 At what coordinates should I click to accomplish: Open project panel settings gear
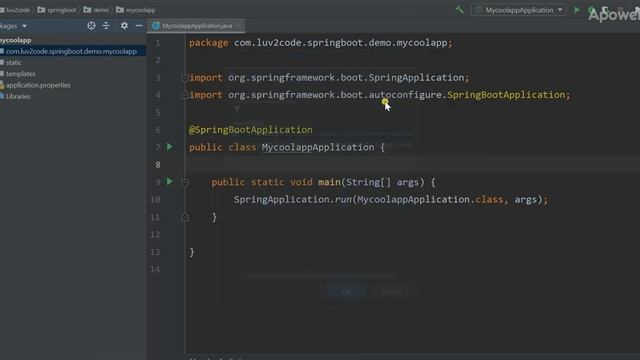[124, 26]
